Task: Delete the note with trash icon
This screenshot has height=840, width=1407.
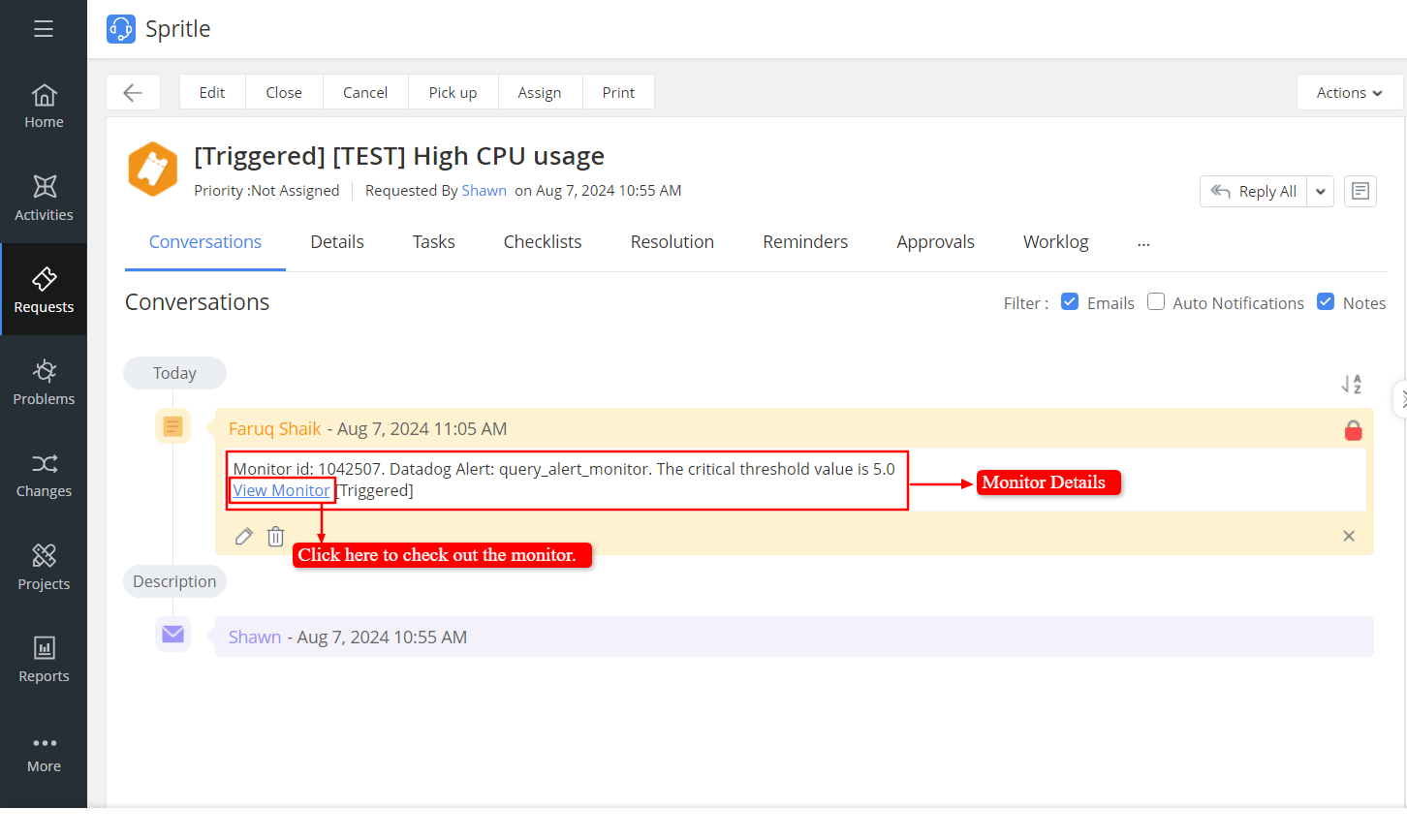Action: 276,536
